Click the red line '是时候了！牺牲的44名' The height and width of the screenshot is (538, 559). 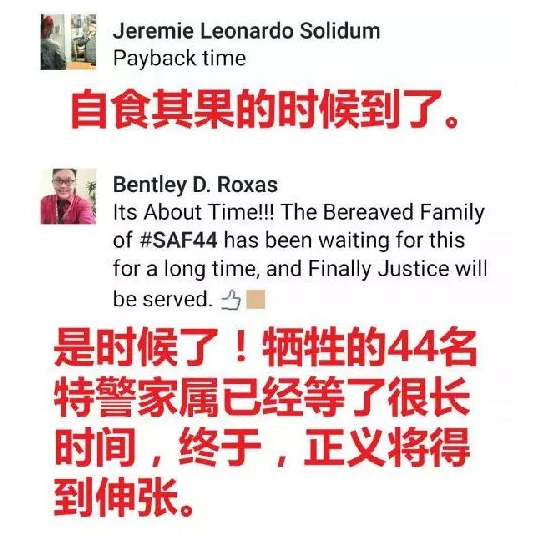pos(266,347)
